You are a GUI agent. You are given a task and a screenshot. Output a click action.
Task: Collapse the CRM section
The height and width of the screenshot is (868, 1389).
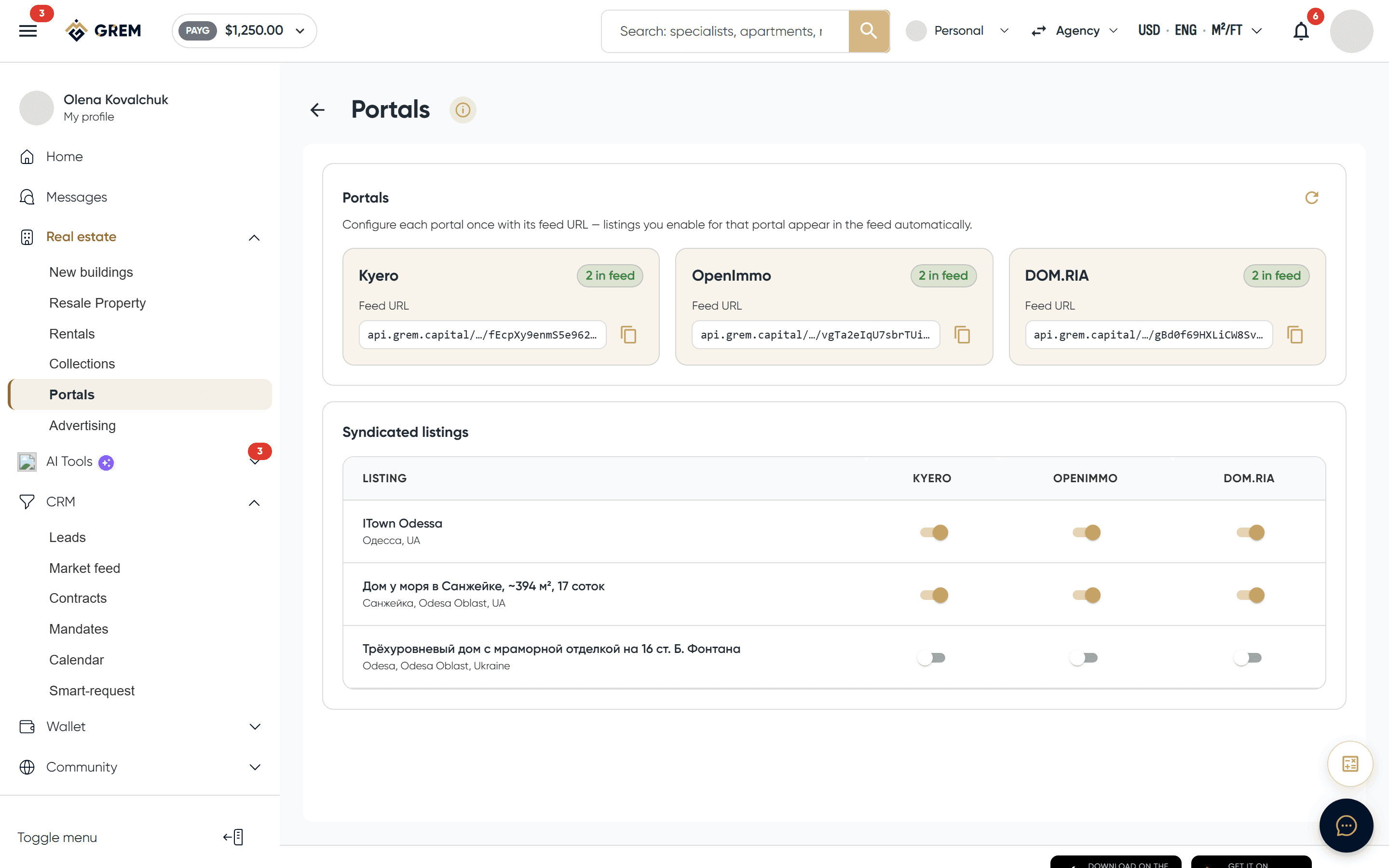pos(254,502)
